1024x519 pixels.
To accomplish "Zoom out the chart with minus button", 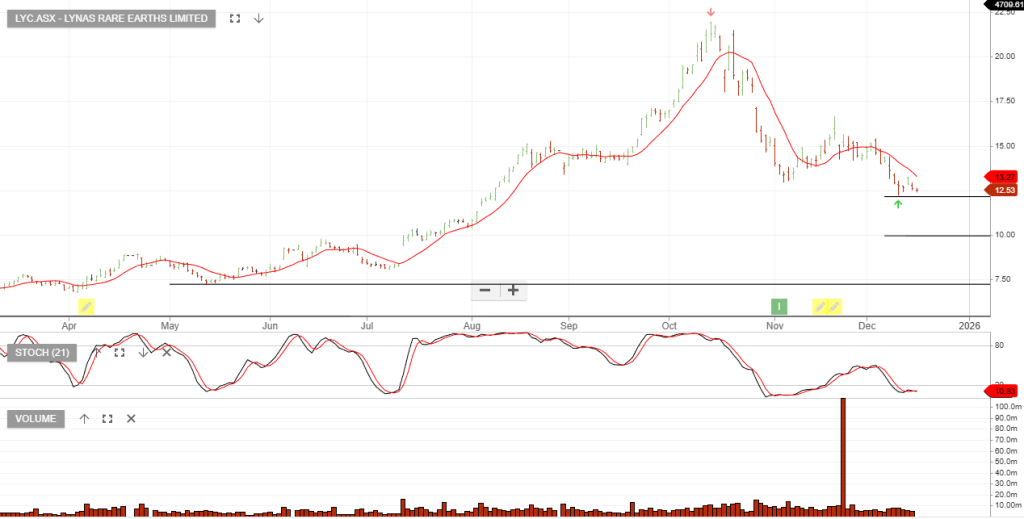I will point(485,291).
